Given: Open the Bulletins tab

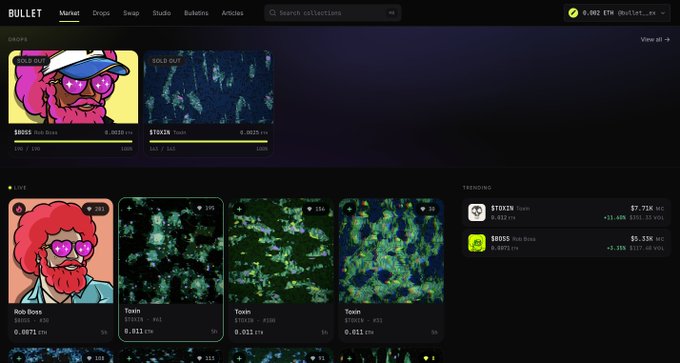Looking at the screenshot, I should pos(196,13).
